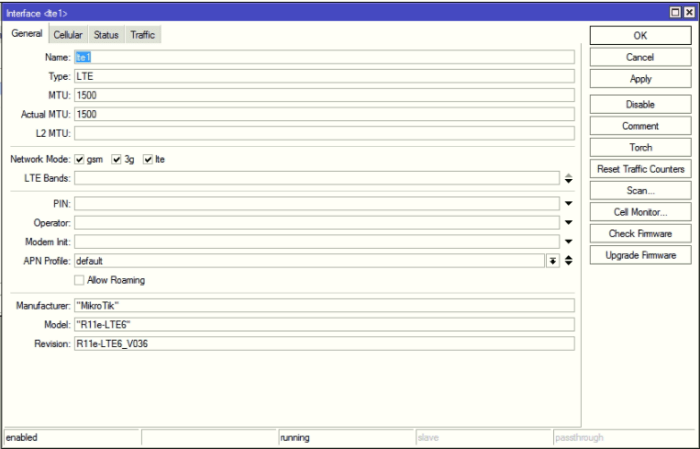Image resolution: width=700 pixels, height=449 pixels.
Task: Click the Actual MTU value field
Action: [x=324, y=114]
